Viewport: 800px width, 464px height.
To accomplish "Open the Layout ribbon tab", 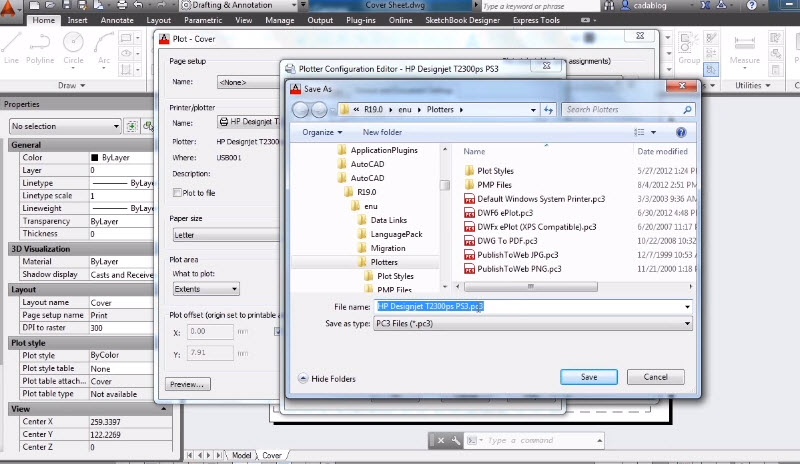I will click(158, 20).
